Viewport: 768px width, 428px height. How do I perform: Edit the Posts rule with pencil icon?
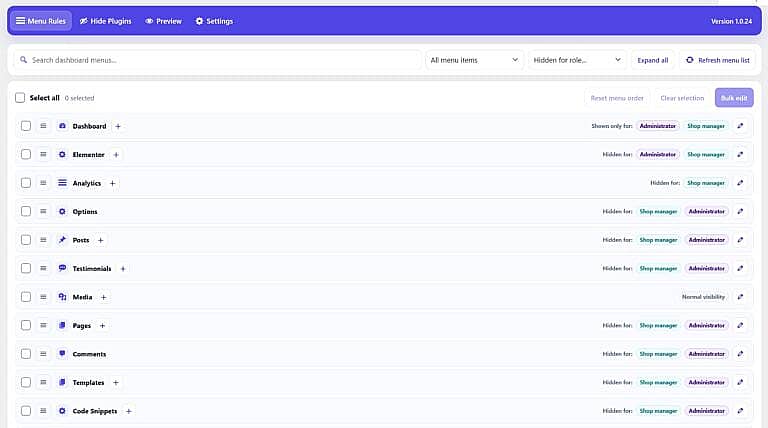740,239
